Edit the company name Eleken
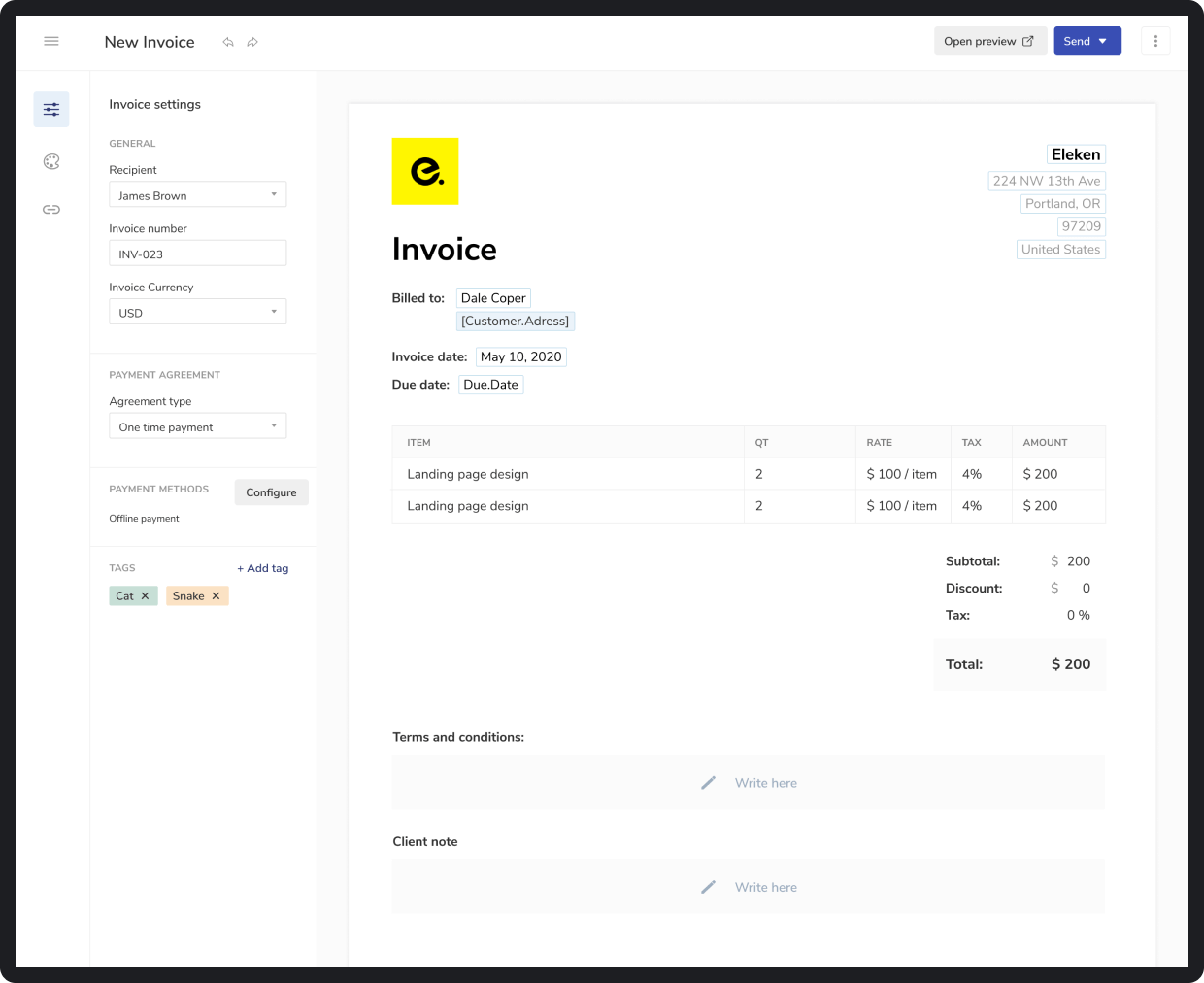Image resolution: width=1204 pixels, height=983 pixels. (1076, 154)
